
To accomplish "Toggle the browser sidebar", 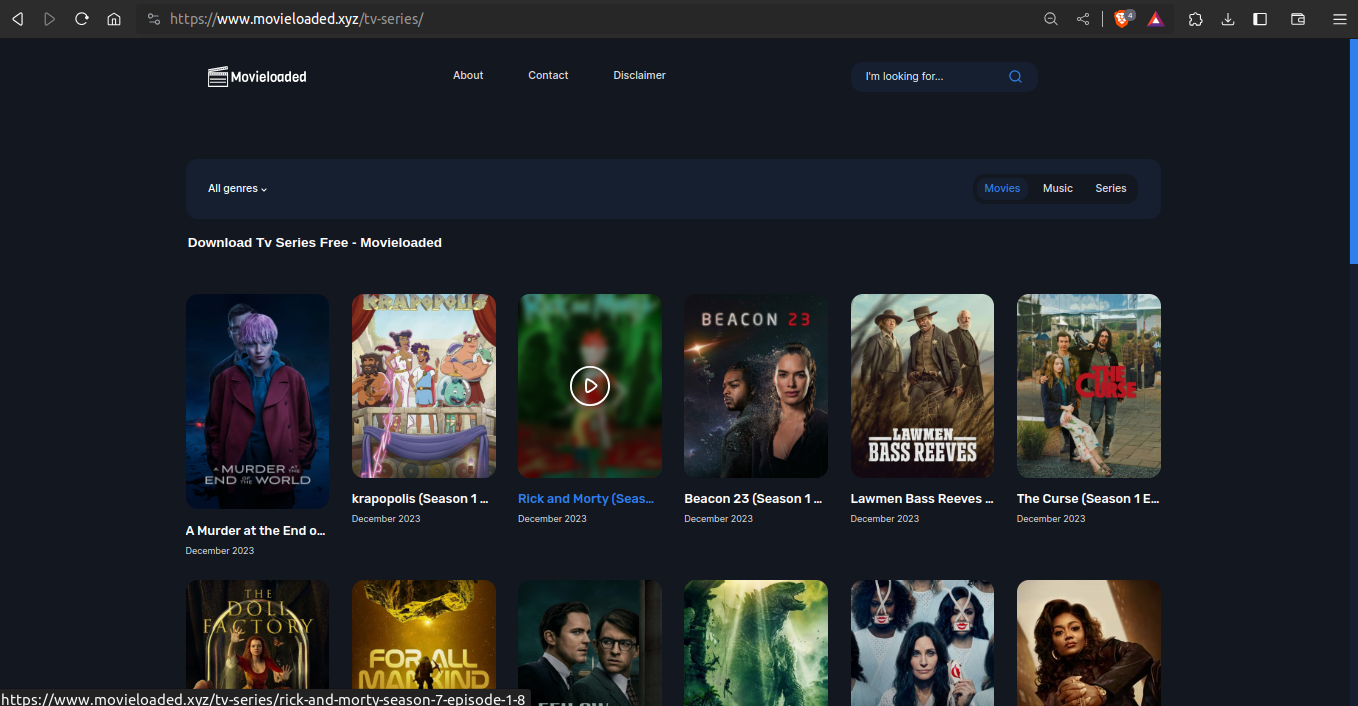I will (x=1260, y=18).
